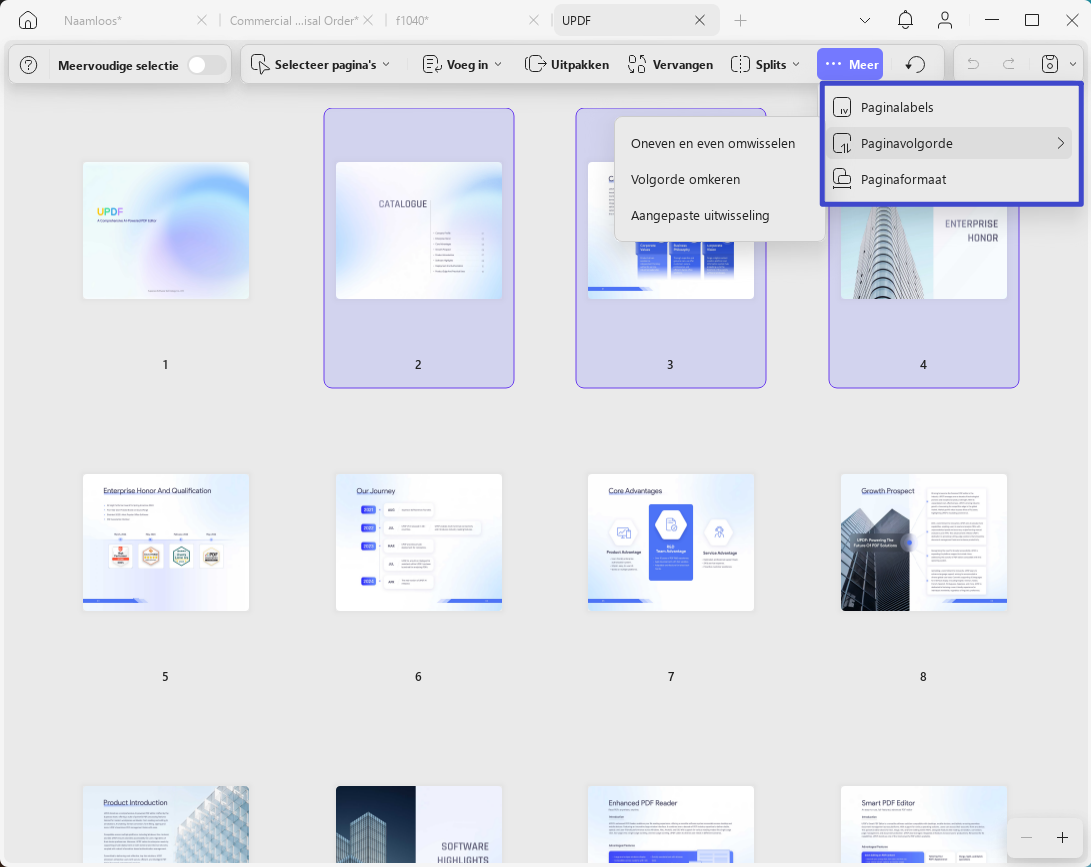Zoom in thumbnails with plus button

click(1062, 838)
